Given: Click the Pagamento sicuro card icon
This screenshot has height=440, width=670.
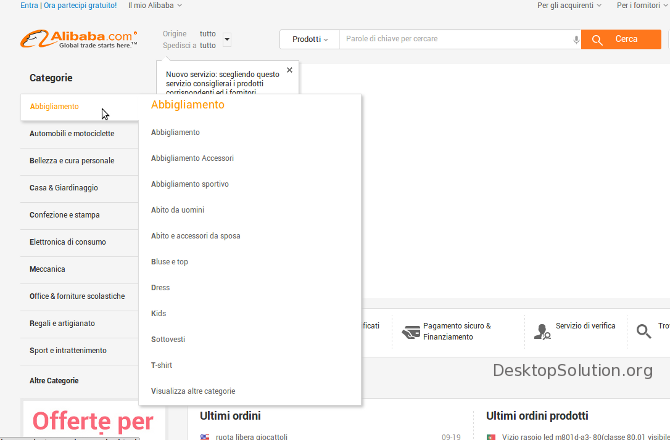Looking at the screenshot, I should click(x=411, y=332).
